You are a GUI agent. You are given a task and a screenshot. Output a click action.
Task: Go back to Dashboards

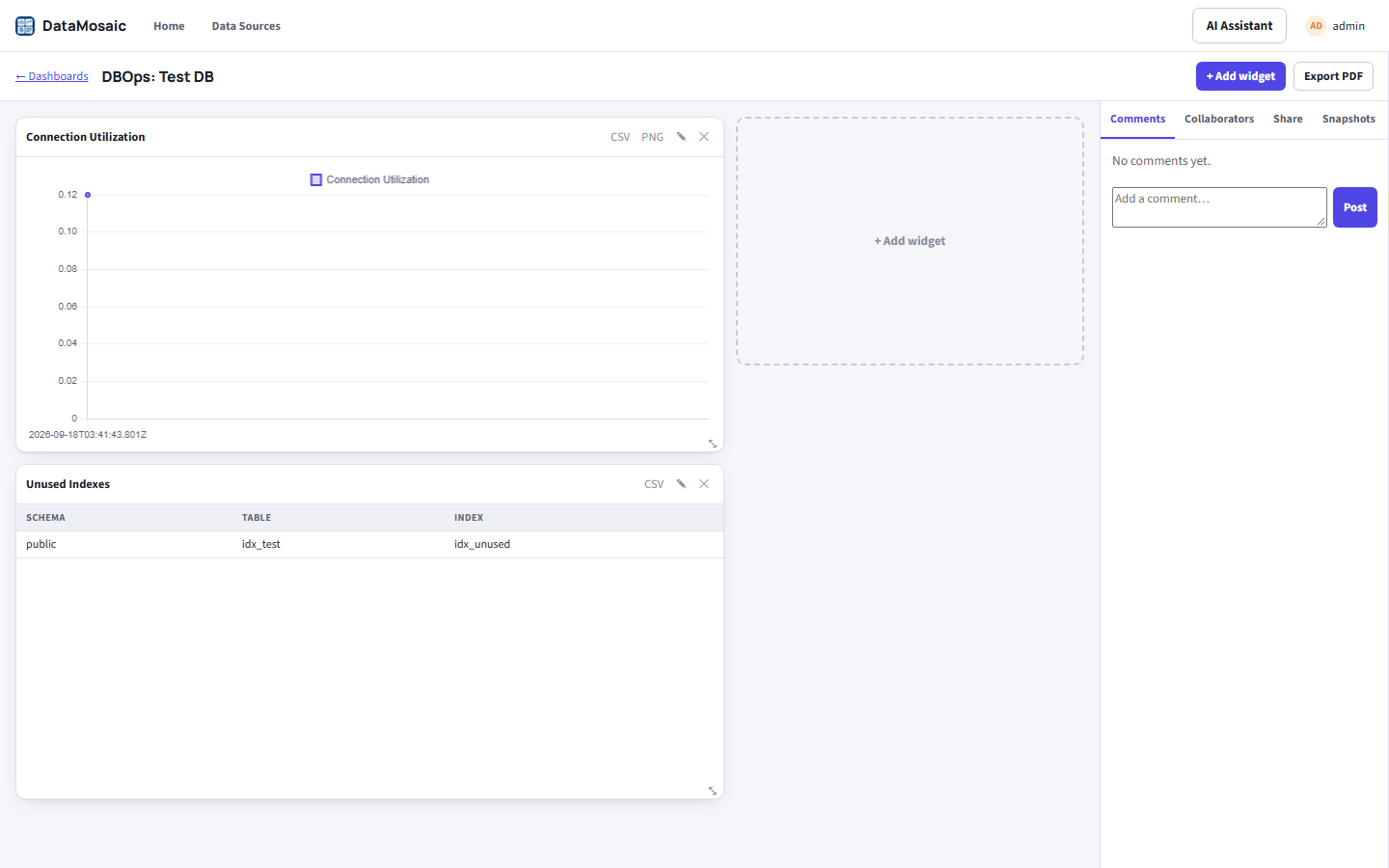coord(52,76)
